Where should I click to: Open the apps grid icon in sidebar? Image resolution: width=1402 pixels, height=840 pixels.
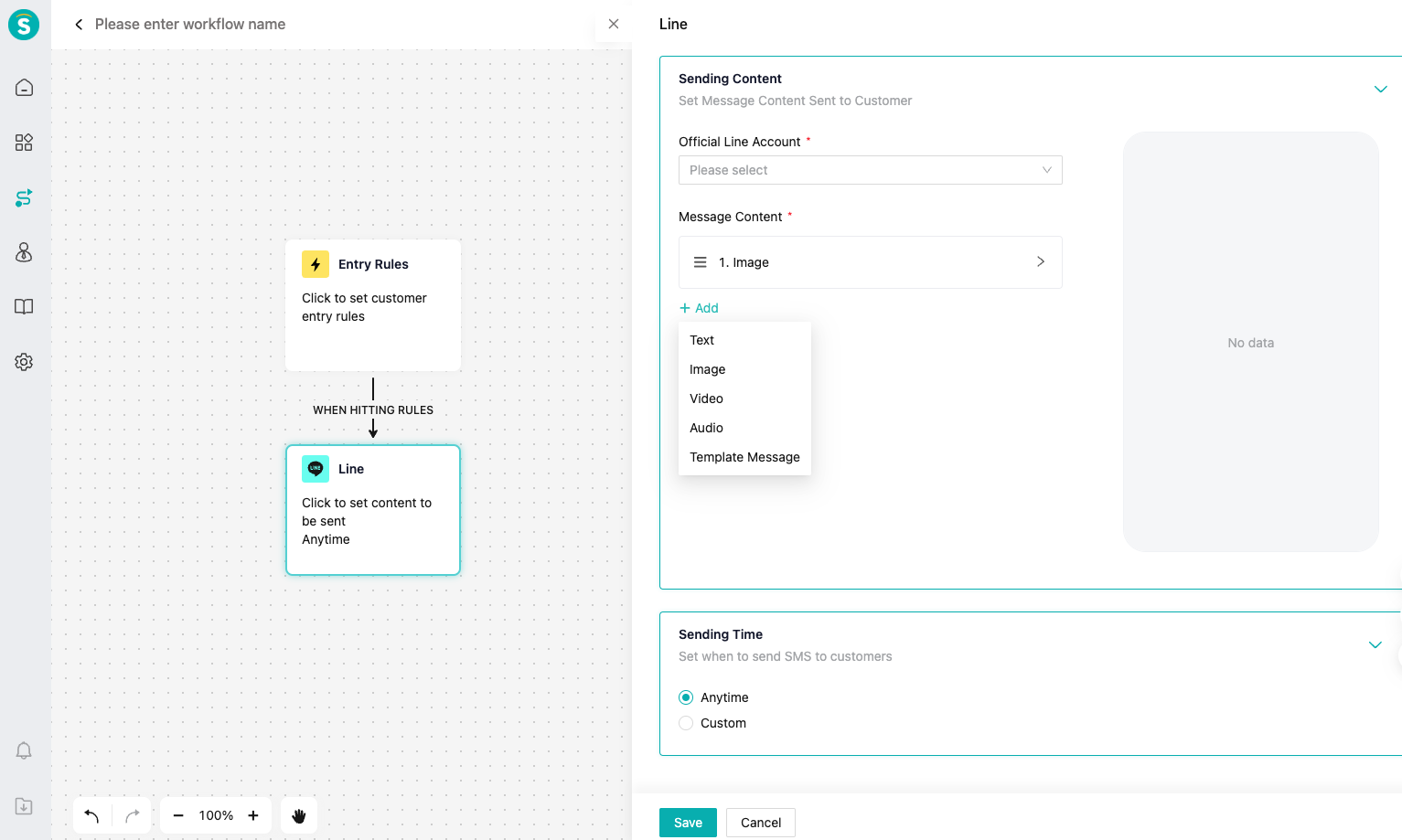tap(25, 143)
